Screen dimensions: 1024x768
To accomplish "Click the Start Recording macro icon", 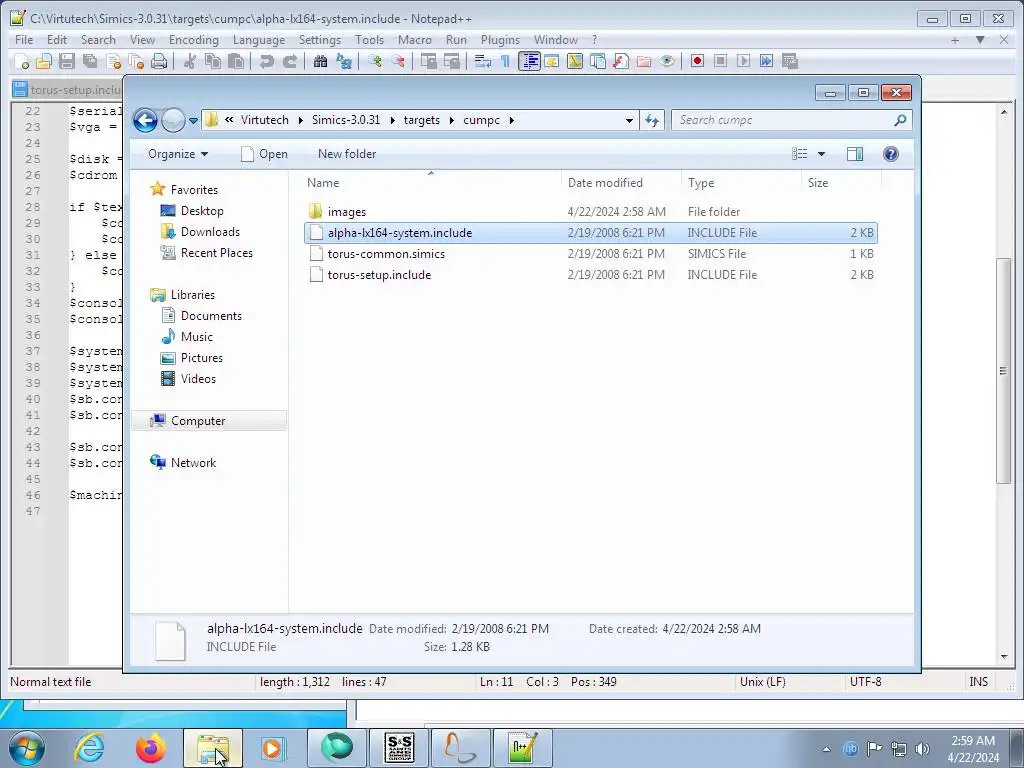I will [697, 61].
